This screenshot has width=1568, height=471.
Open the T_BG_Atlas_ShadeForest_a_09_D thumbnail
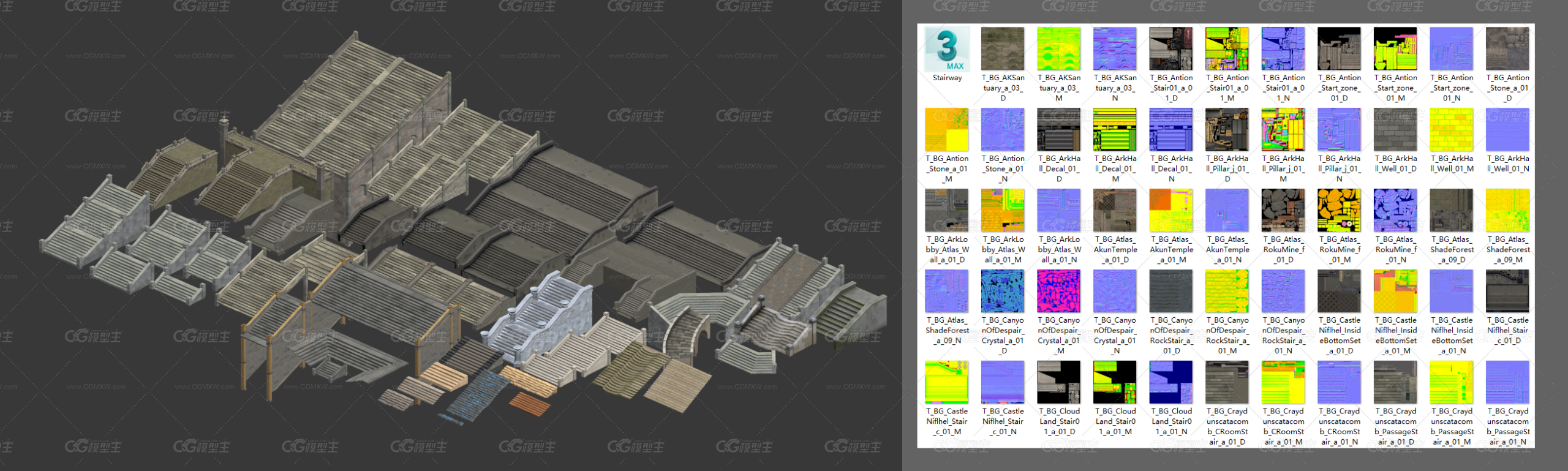[1452, 211]
